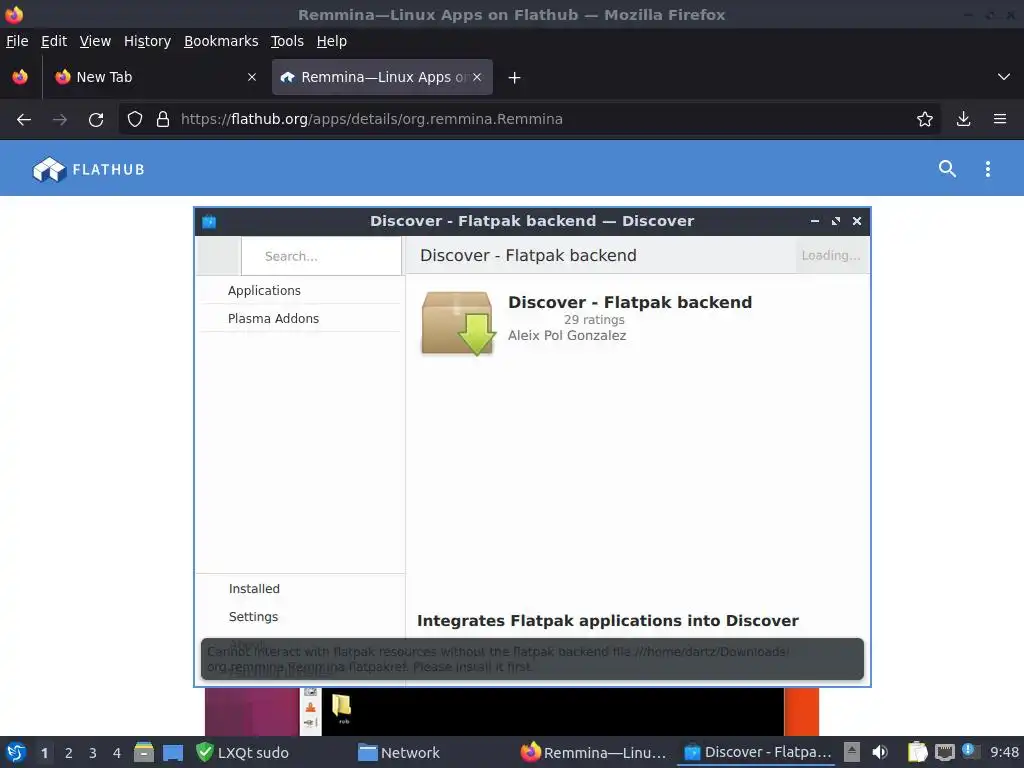Open the Firefox hamburger application menu

pyautogui.click(x=999, y=120)
